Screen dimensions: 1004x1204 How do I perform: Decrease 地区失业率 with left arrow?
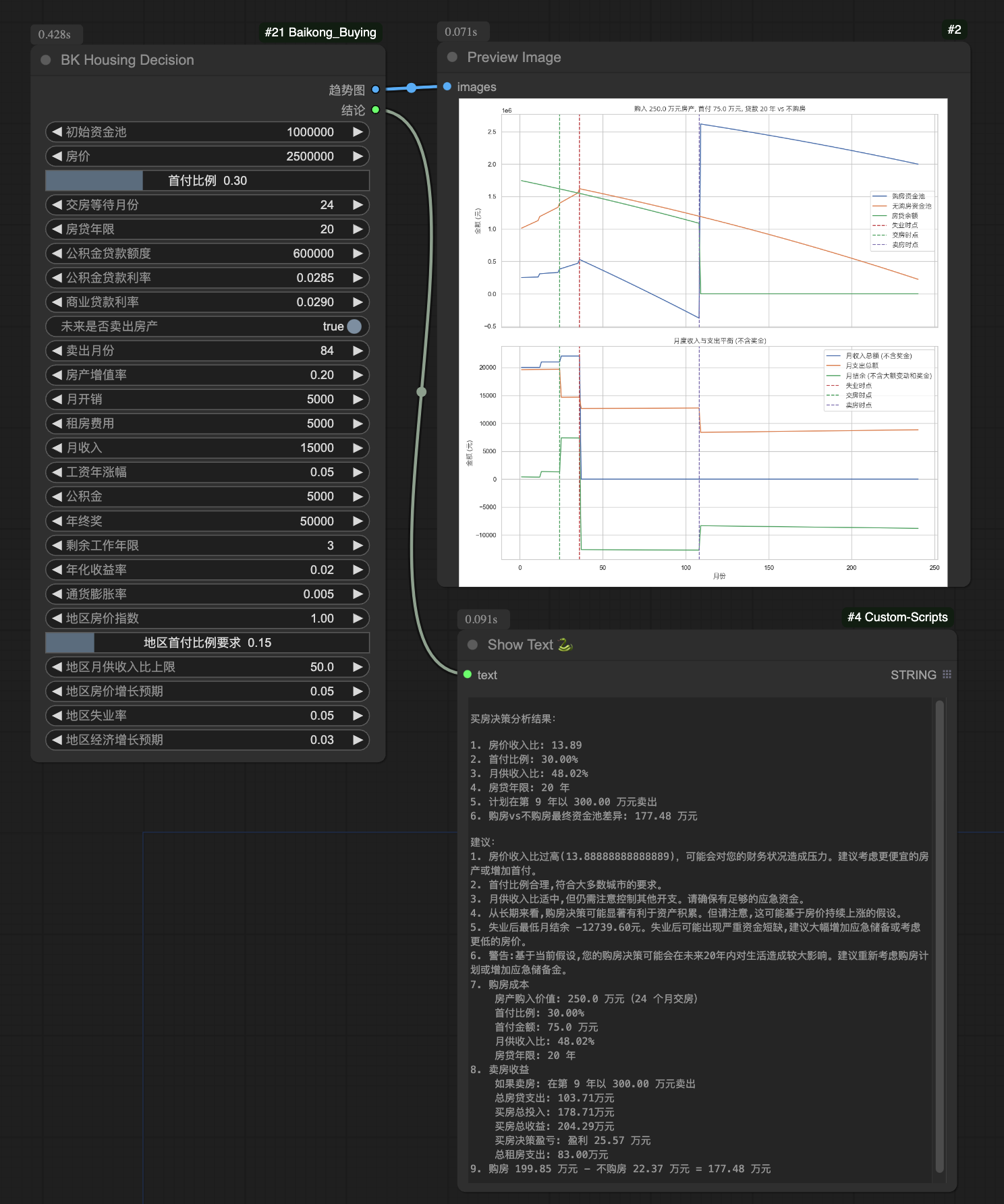coord(57,716)
